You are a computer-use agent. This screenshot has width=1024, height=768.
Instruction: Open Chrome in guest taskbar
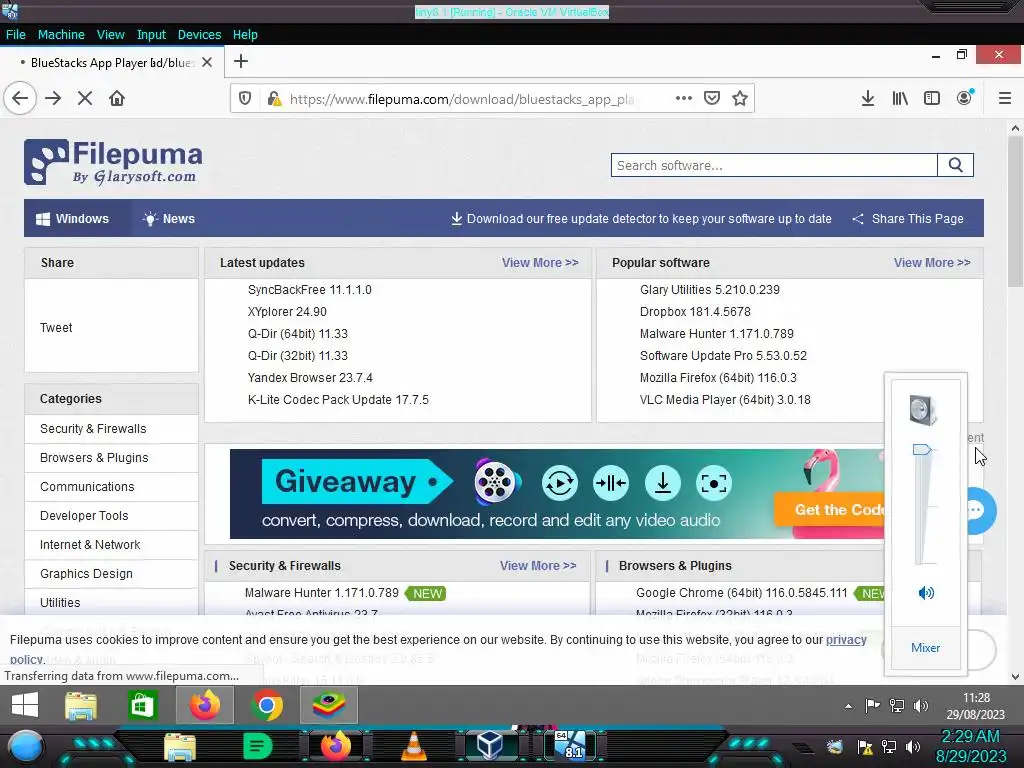(x=267, y=705)
